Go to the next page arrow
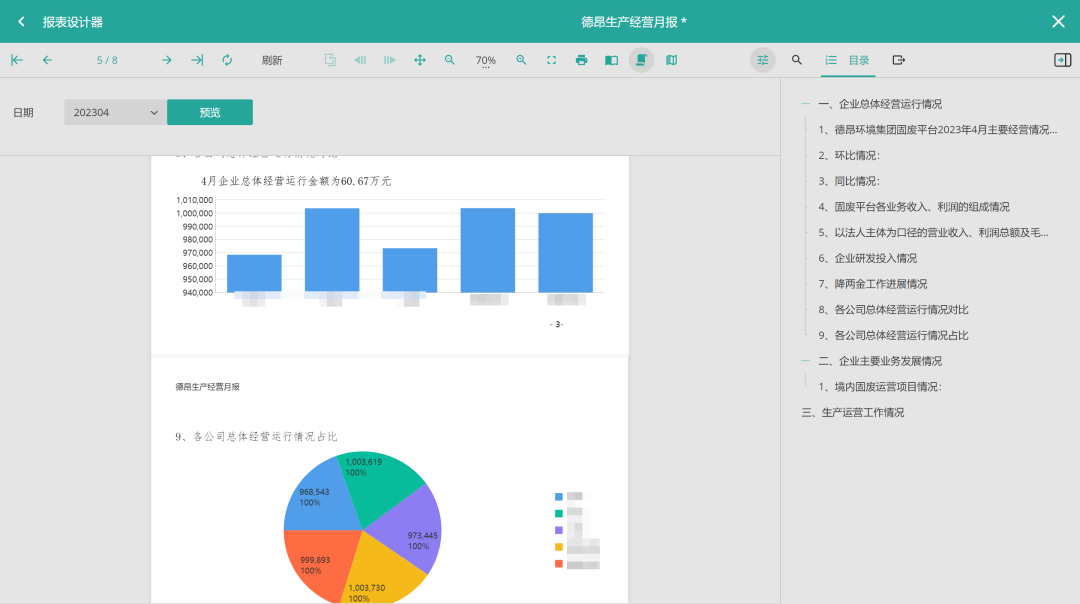This screenshot has width=1080, height=604. point(167,61)
